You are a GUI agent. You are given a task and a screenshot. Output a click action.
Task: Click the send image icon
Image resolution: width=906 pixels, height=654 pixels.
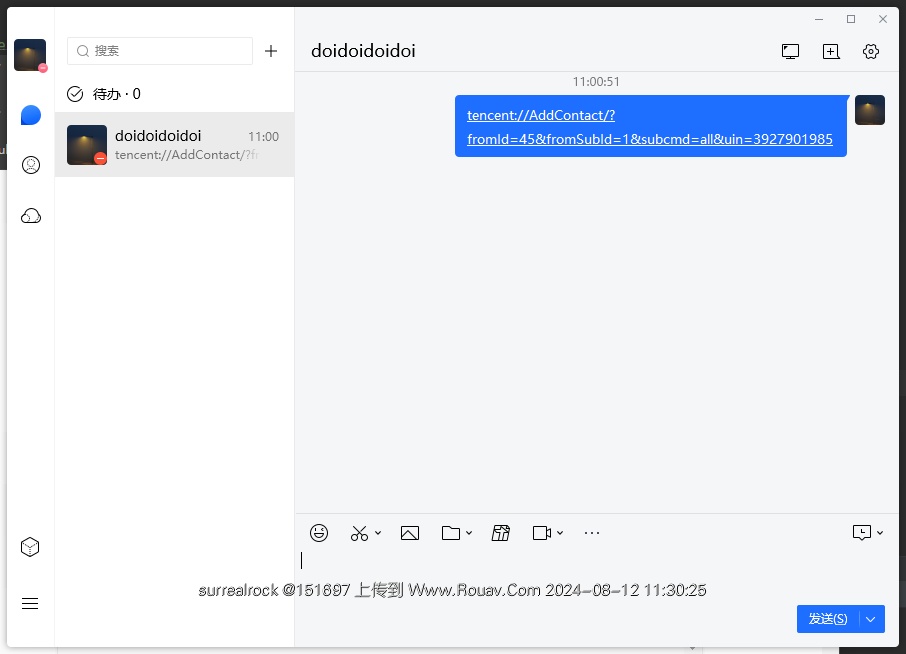[409, 533]
